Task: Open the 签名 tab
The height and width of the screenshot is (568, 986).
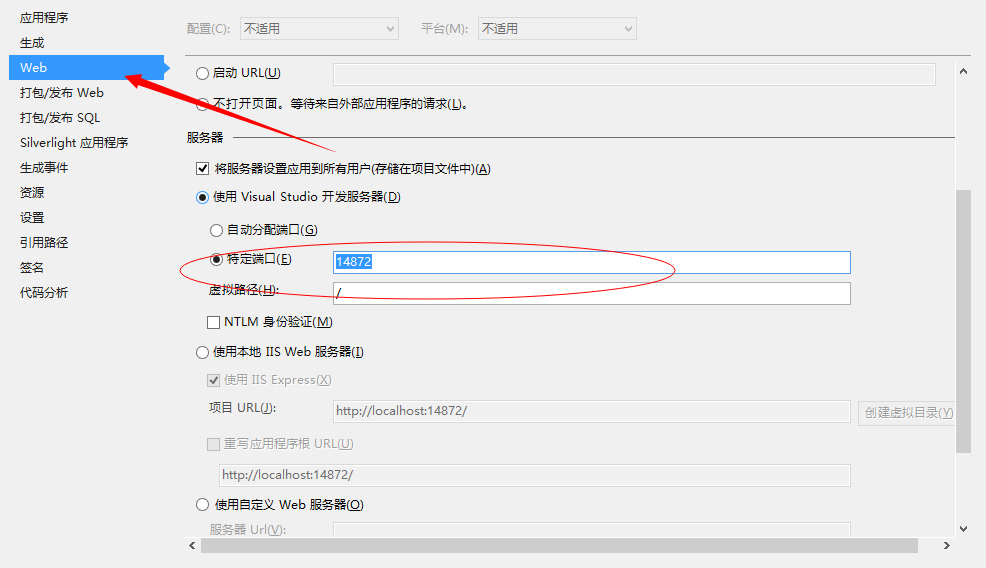Action: 32,268
